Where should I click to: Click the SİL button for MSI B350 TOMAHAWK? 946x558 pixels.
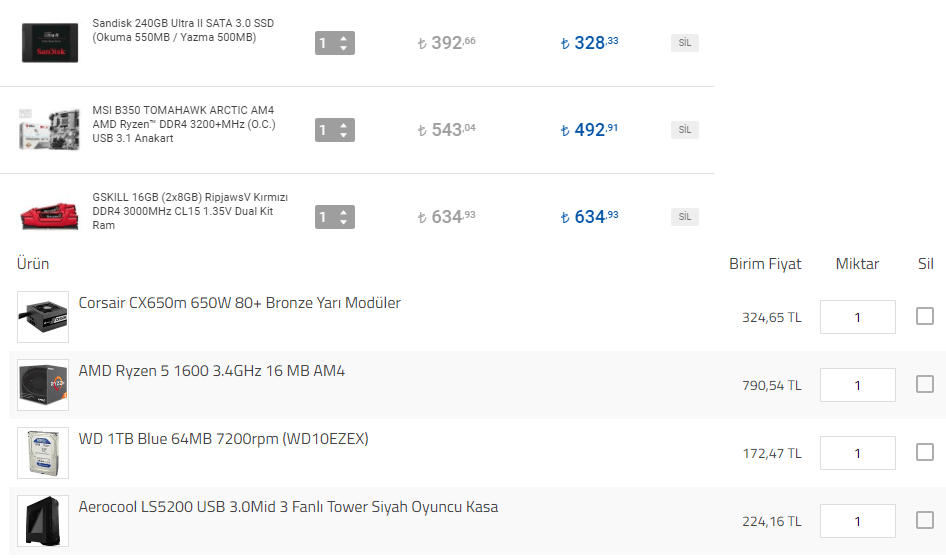(685, 130)
